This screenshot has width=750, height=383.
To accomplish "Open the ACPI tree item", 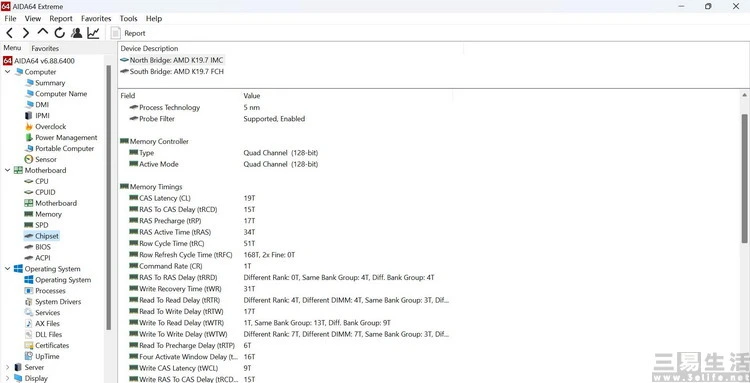I will tap(37, 258).
